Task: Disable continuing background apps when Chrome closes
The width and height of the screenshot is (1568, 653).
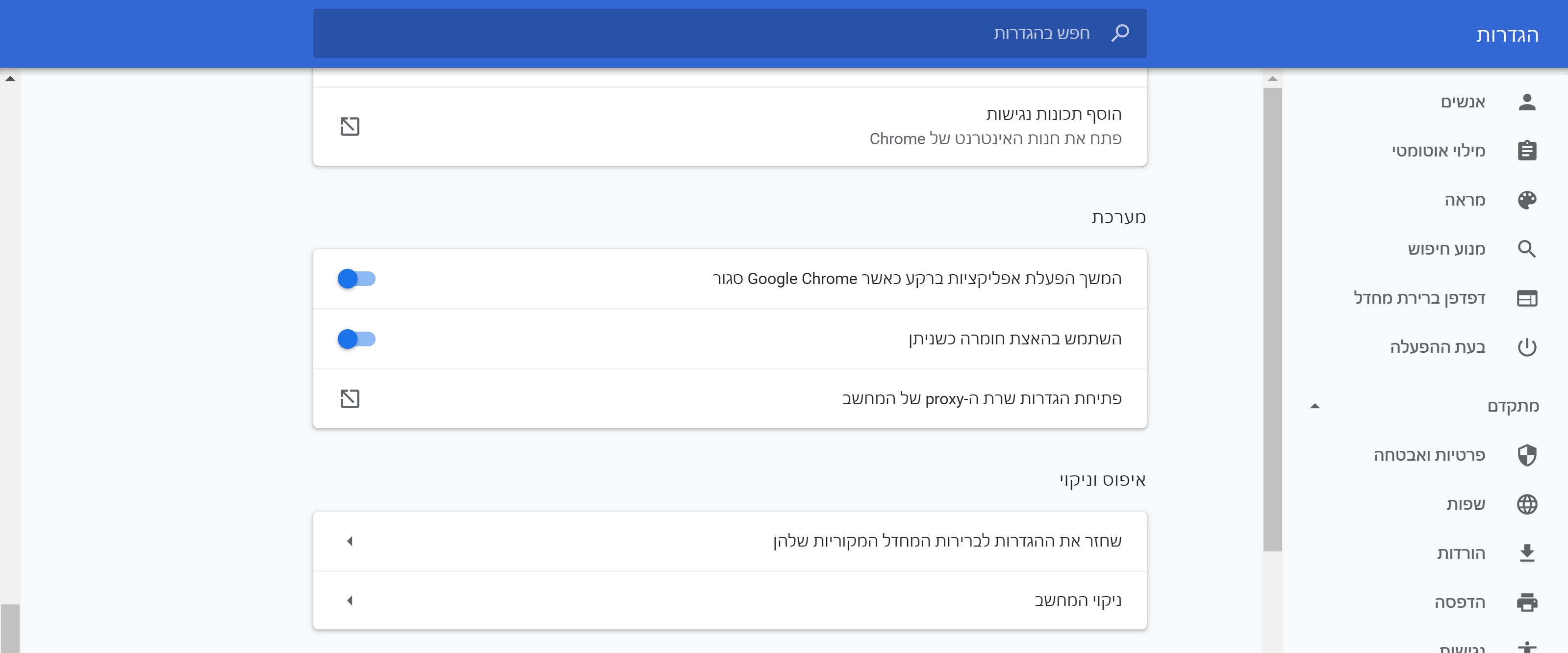Action: 356,278
